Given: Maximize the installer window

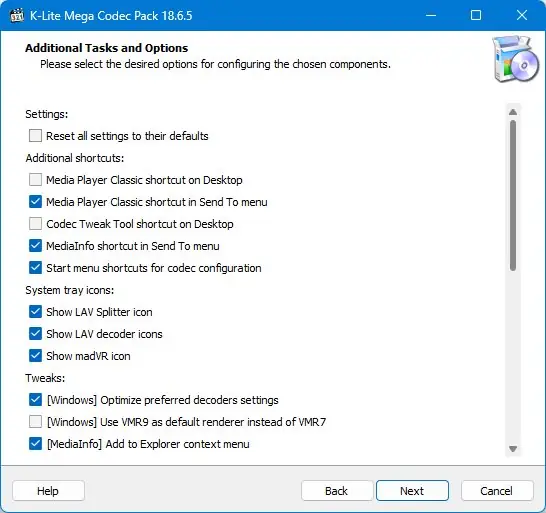Looking at the screenshot, I should tap(476, 15).
